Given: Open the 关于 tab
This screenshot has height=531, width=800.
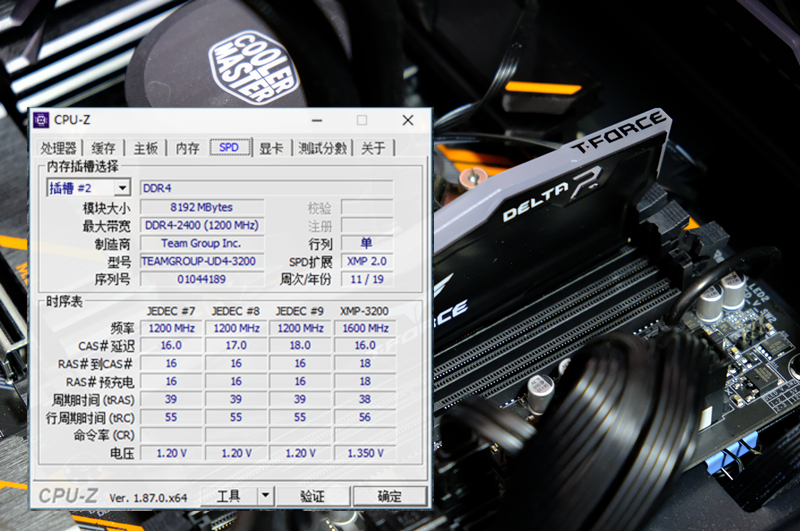Looking at the screenshot, I should click(373, 148).
